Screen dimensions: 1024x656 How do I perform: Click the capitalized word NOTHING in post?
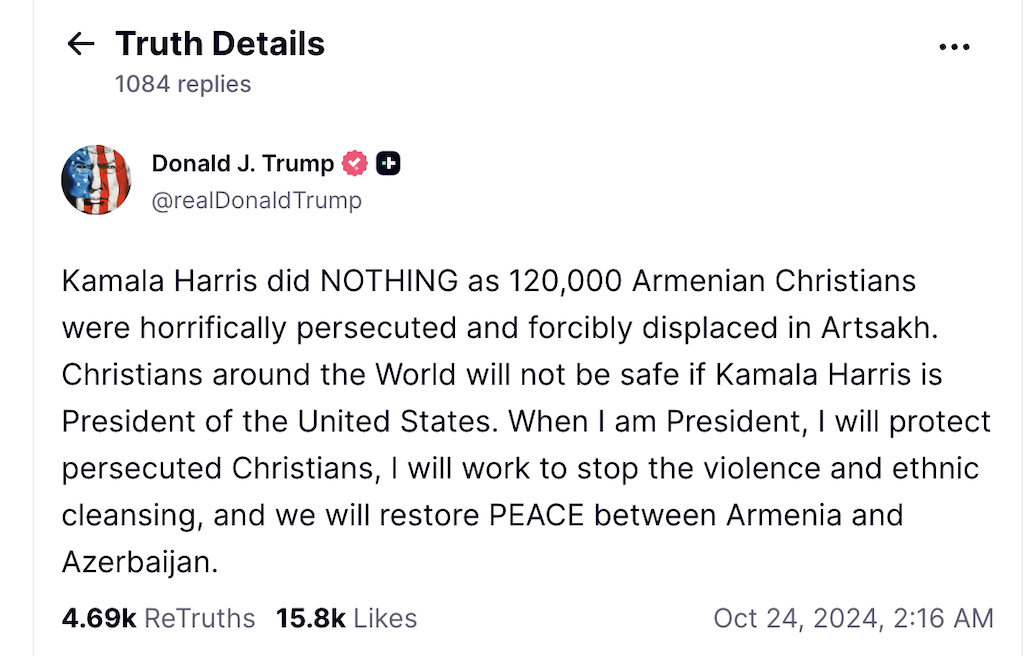tap(390, 281)
